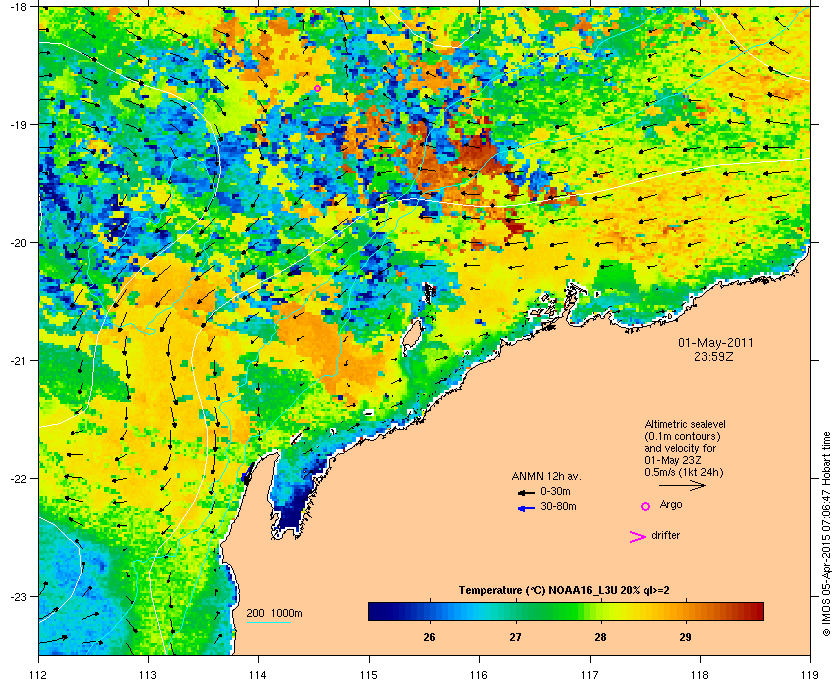The image size is (840, 680).
Task: Click the date label 01-May-2011
Action: [x=716, y=343]
